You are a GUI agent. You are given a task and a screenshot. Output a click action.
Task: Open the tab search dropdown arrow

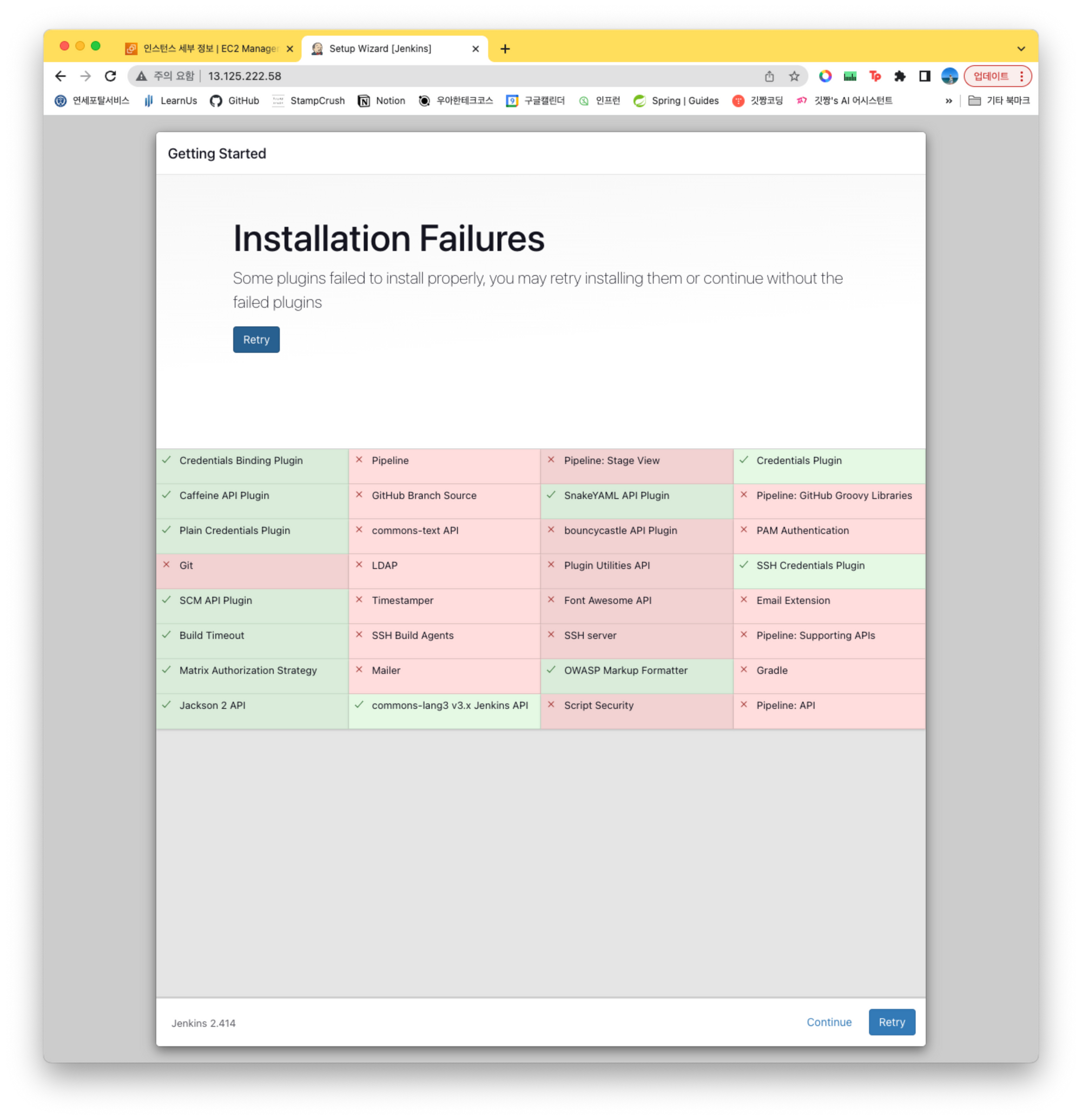(x=1021, y=49)
